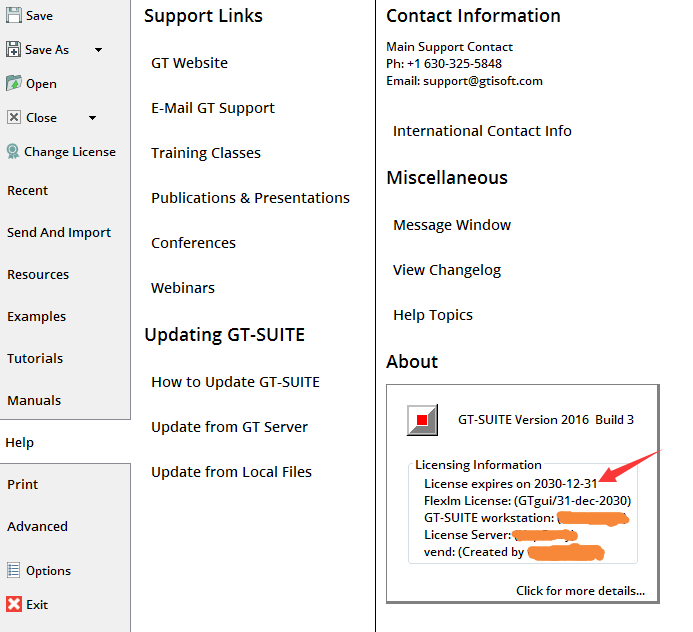The width and height of the screenshot is (693, 632).
Task: Click the Change License ribbon icon
Action: (13, 151)
